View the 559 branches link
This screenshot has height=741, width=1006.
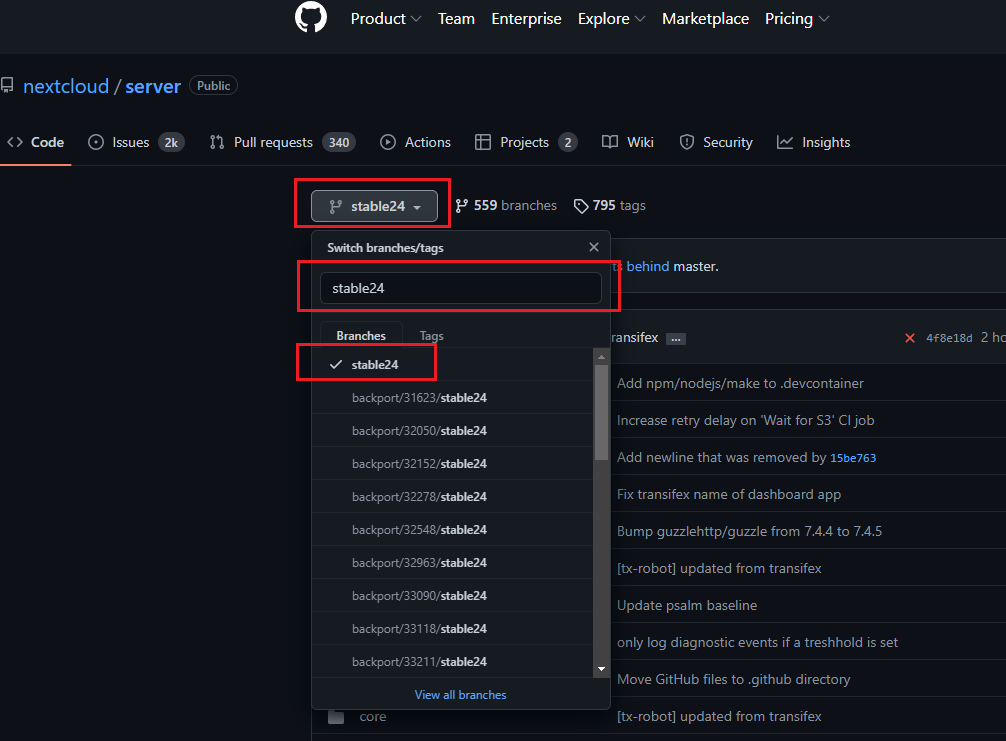tap(506, 205)
